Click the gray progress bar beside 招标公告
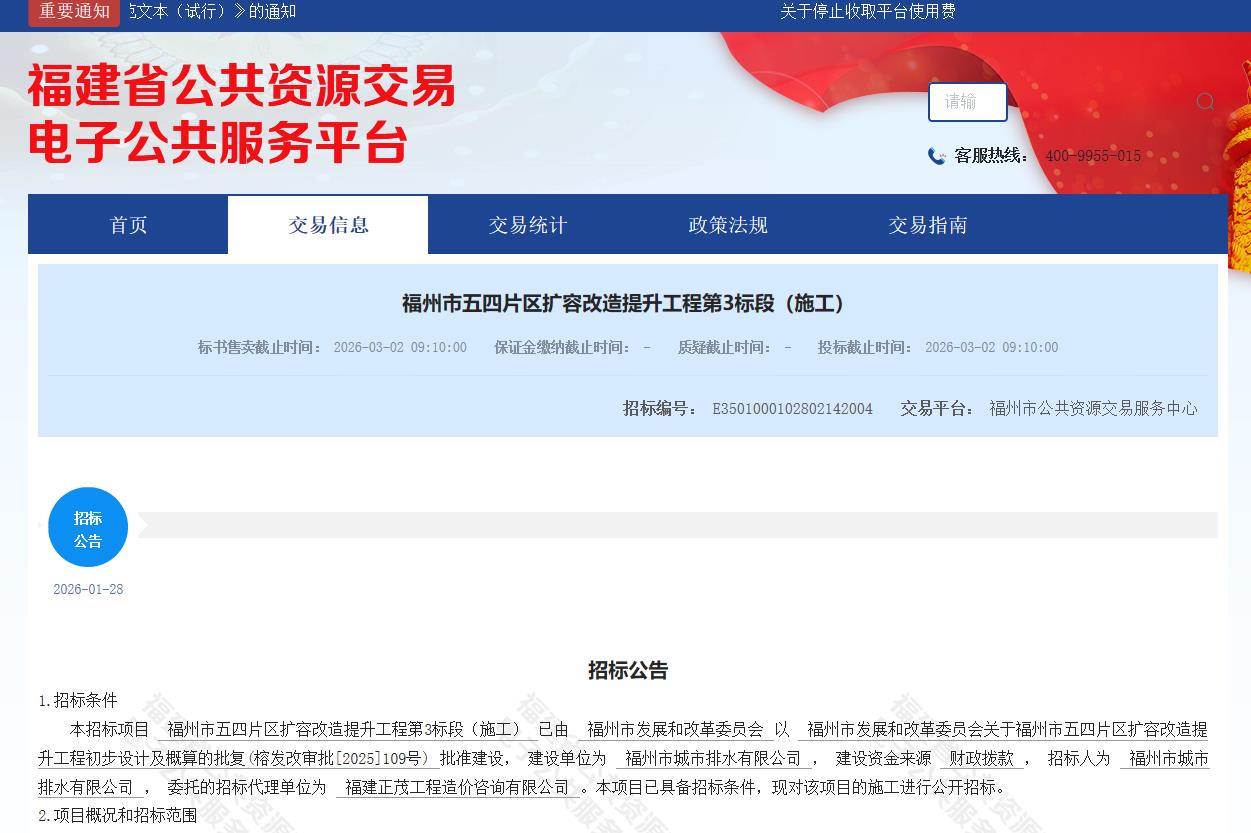The image size is (1251, 833). (677, 525)
